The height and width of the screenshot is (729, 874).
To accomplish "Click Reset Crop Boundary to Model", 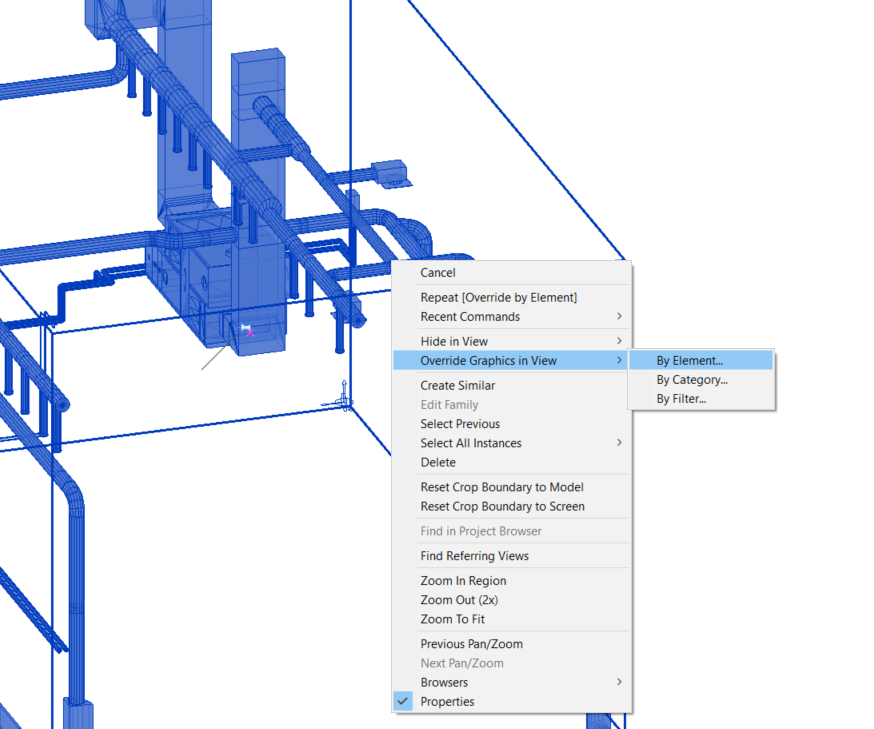I will click(500, 487).
